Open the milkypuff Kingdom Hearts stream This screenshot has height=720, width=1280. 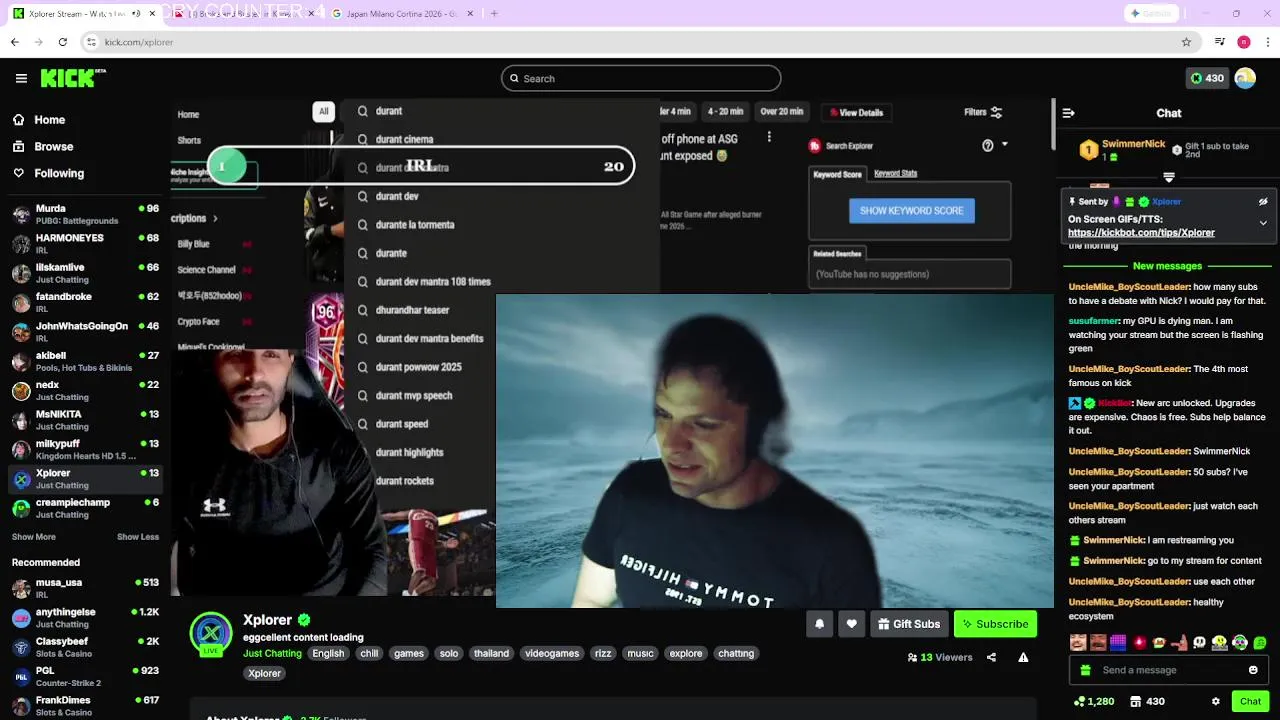point(85,449)
